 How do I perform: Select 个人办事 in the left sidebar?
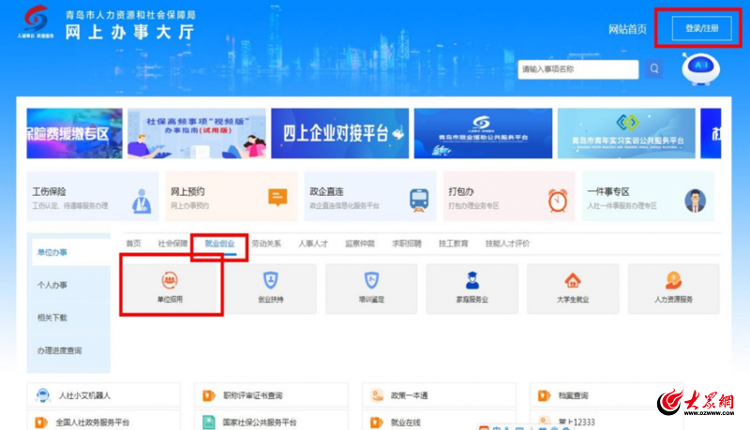[53, 285]
